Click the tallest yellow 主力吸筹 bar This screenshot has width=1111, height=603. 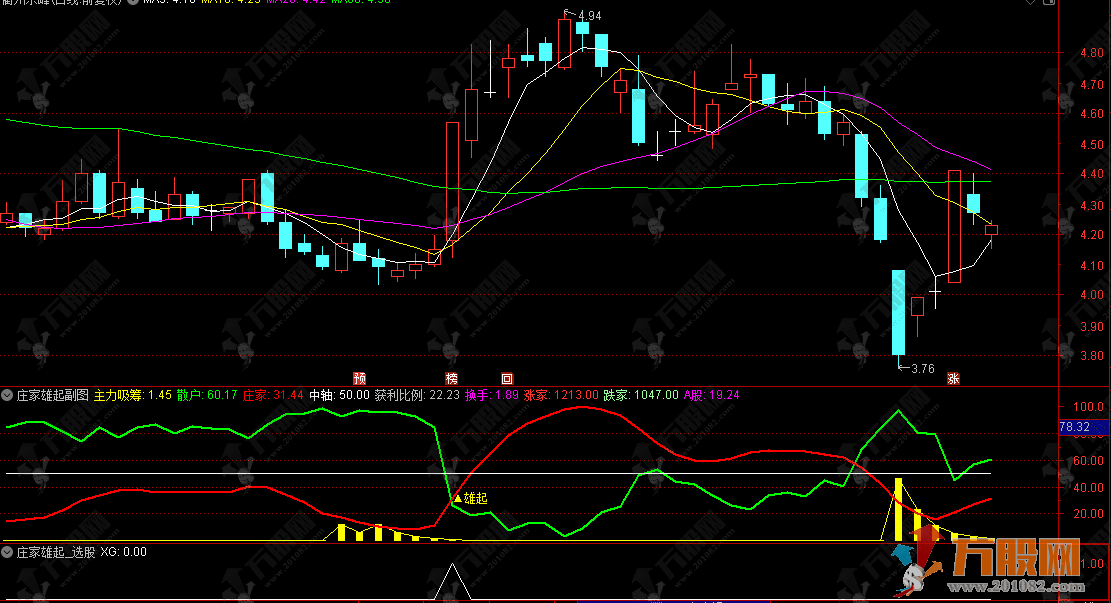pyautogui.click(x=898, y=509)
